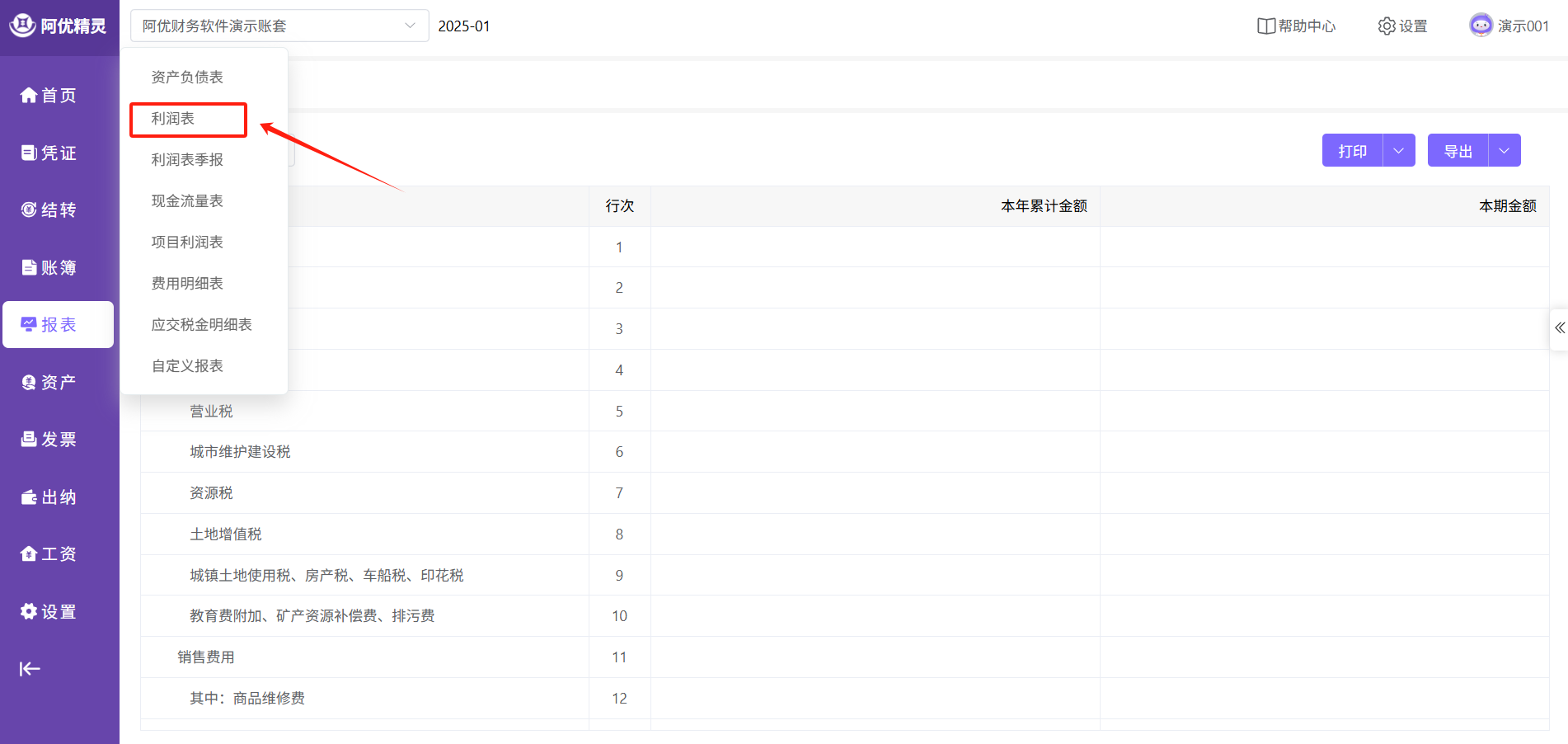
Task: Click the home icon in sidebar
Action: tap(29, 96)
